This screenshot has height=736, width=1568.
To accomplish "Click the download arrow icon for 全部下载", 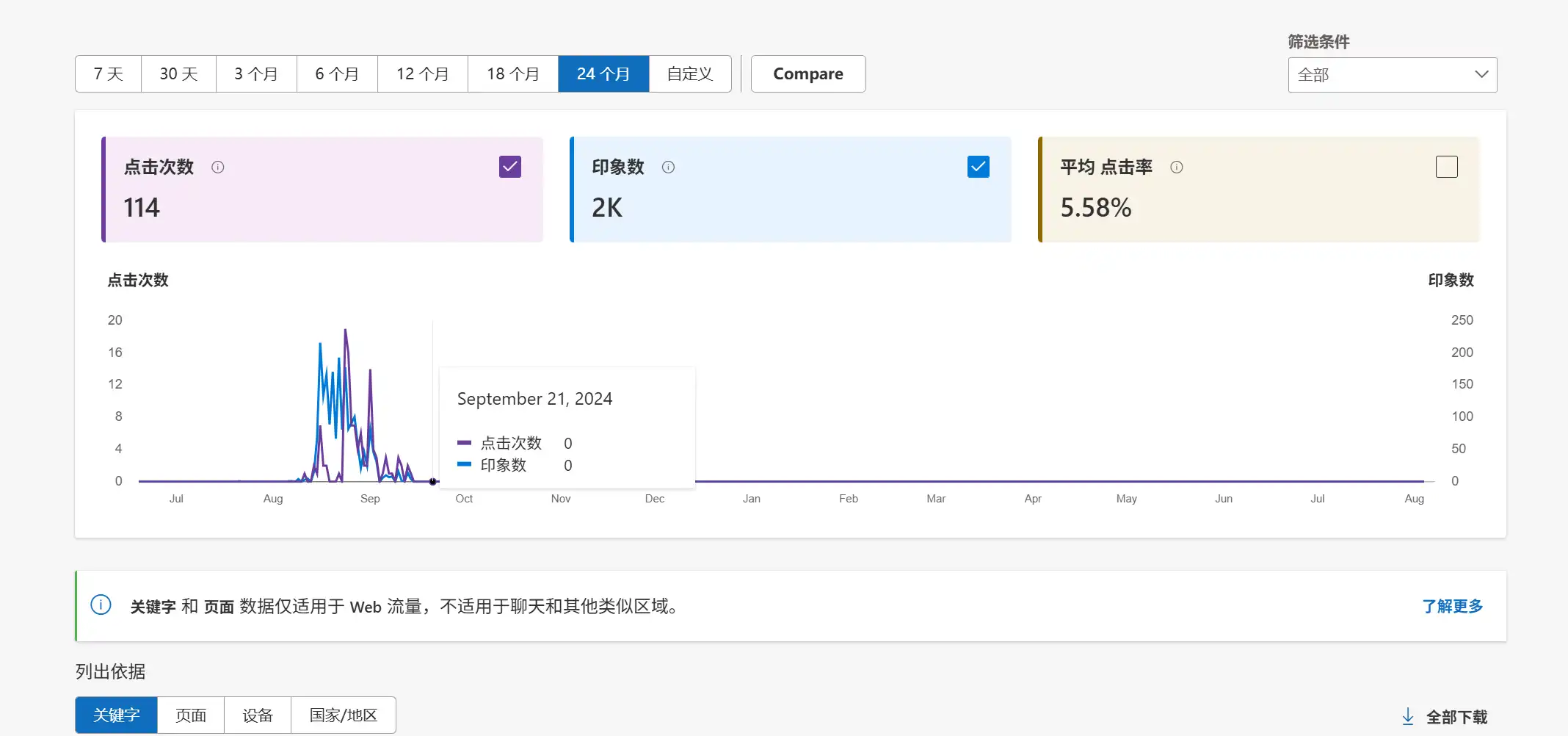I will pos(1408,716).
